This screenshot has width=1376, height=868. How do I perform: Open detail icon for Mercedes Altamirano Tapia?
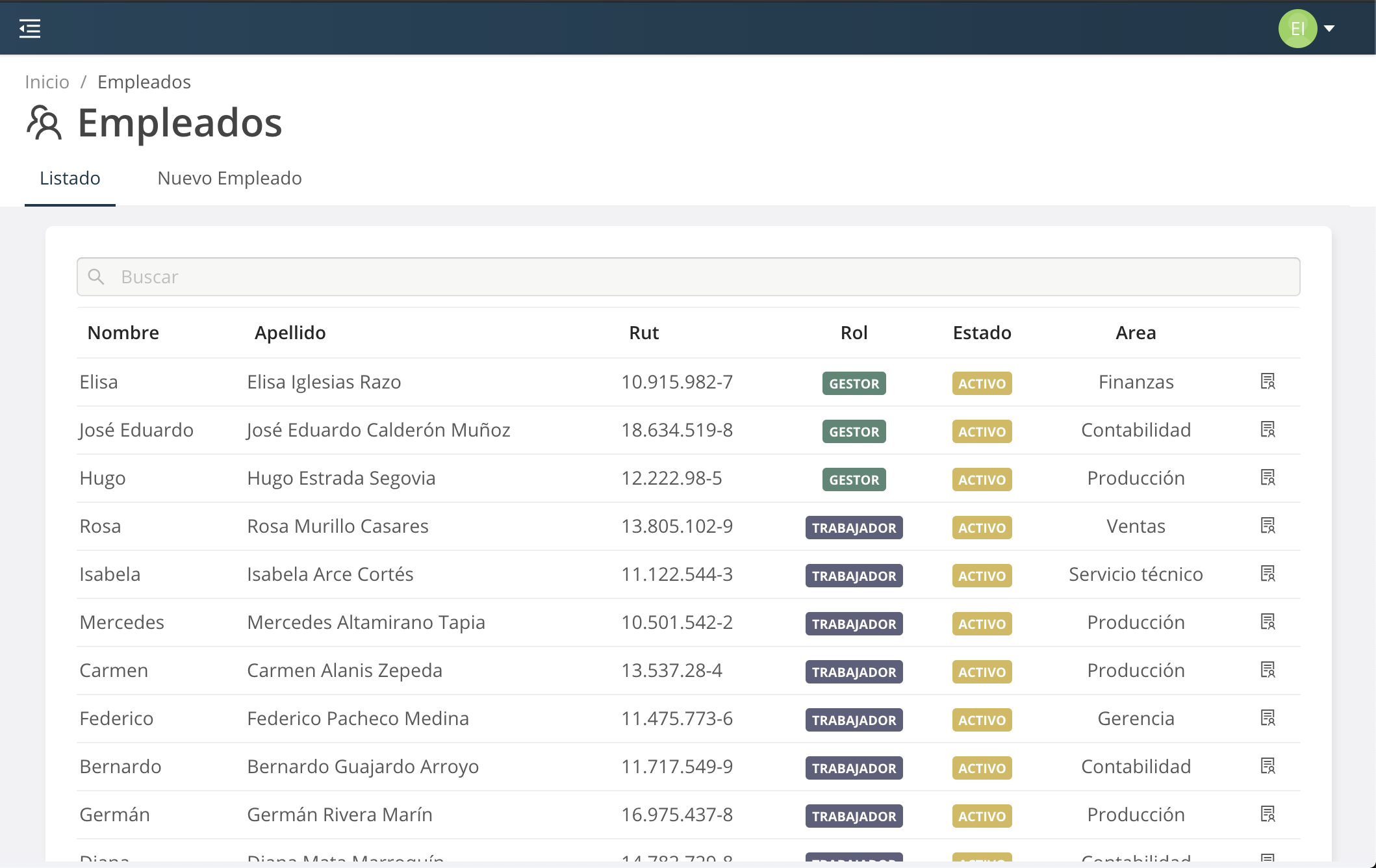pyautogui.click(x=1268, y=622)
